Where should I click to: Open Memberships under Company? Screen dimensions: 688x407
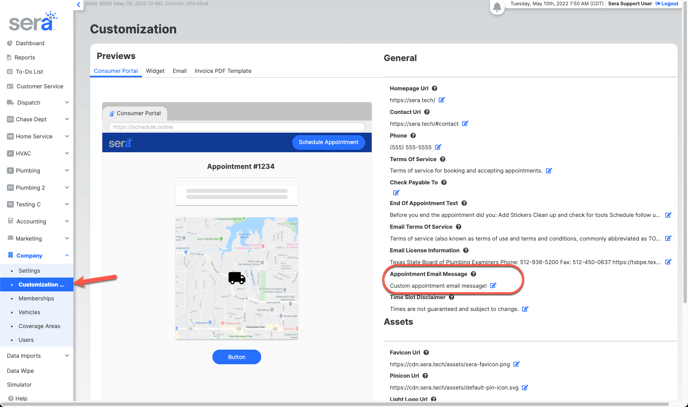(36, 298)
